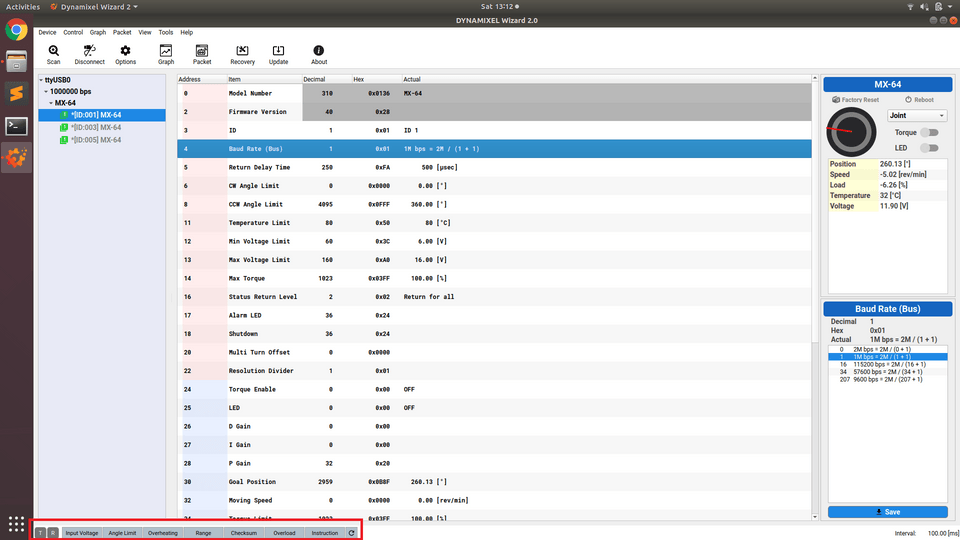
Task: Click Instruction error indicator
Action: coord(324,533)
